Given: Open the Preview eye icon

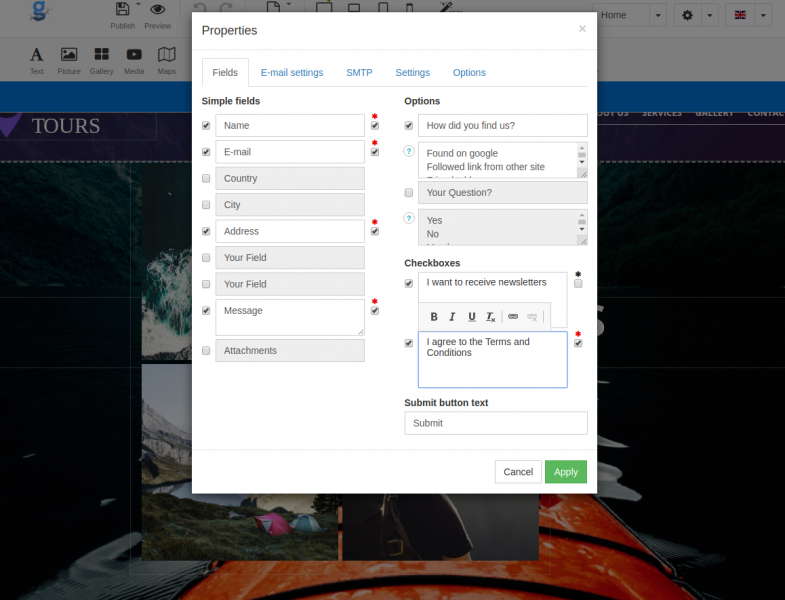Looking at the screenshot, I should coord(158,9).
